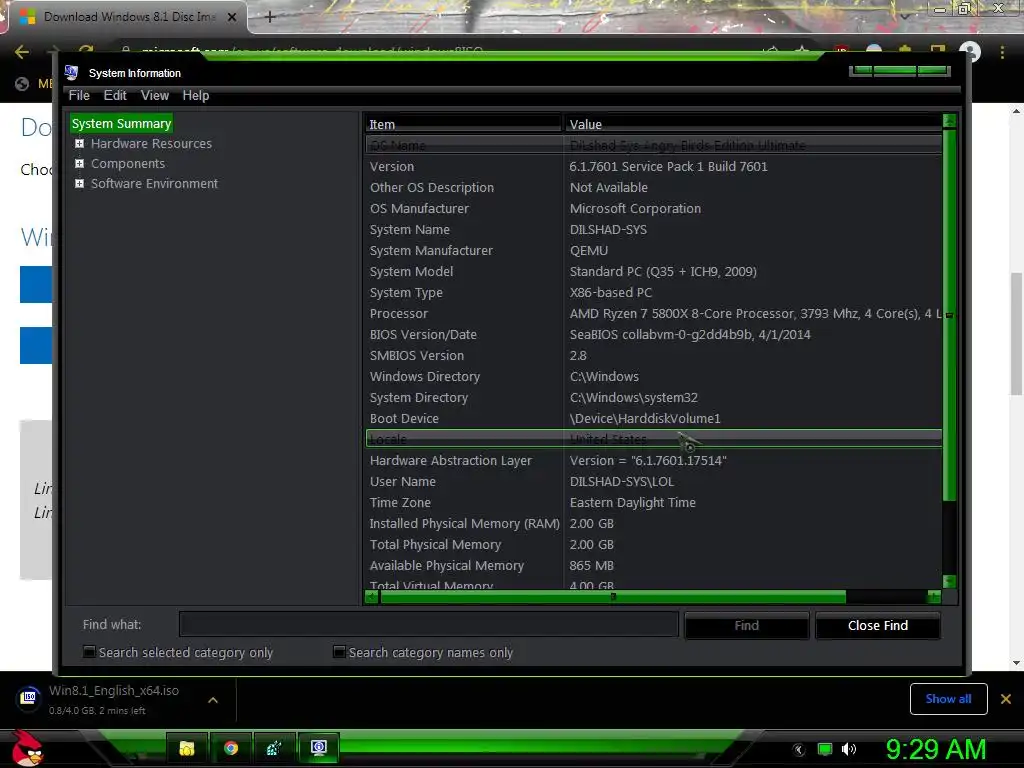
Task: Click the horizontal scroll-right arrow
Action: coord(934,596)
